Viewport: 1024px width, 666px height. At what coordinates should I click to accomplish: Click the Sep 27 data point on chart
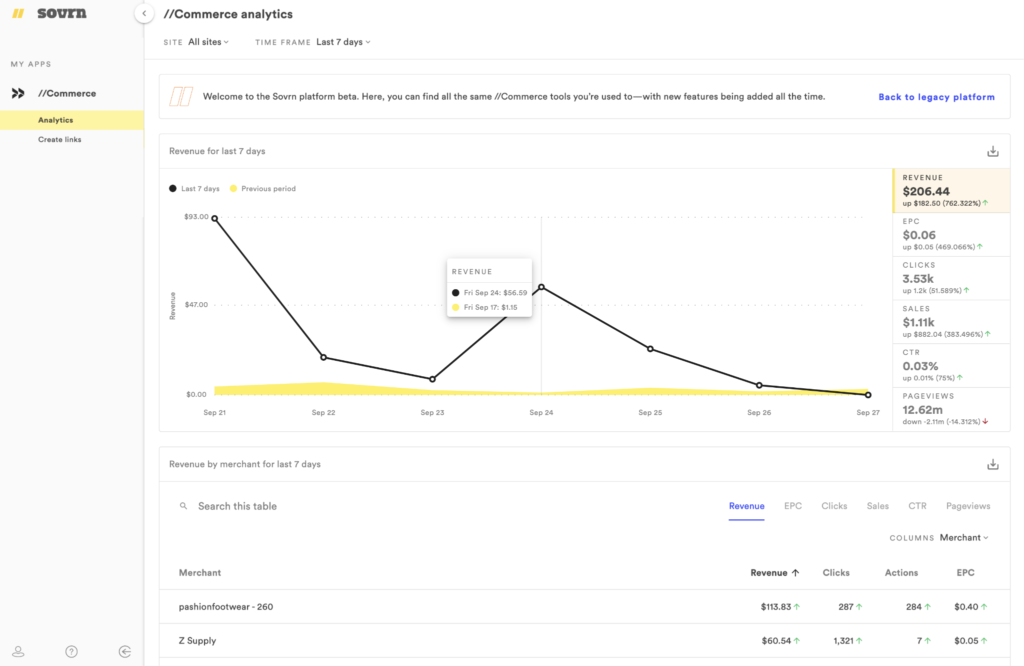pyautogui.click(x=868, y=394)
